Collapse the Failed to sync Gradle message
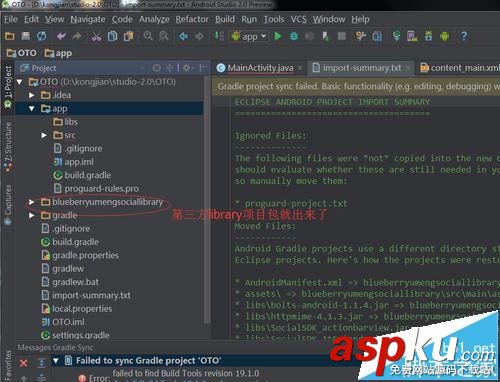The height and width of the screenshot is (382, 500). 56,360
